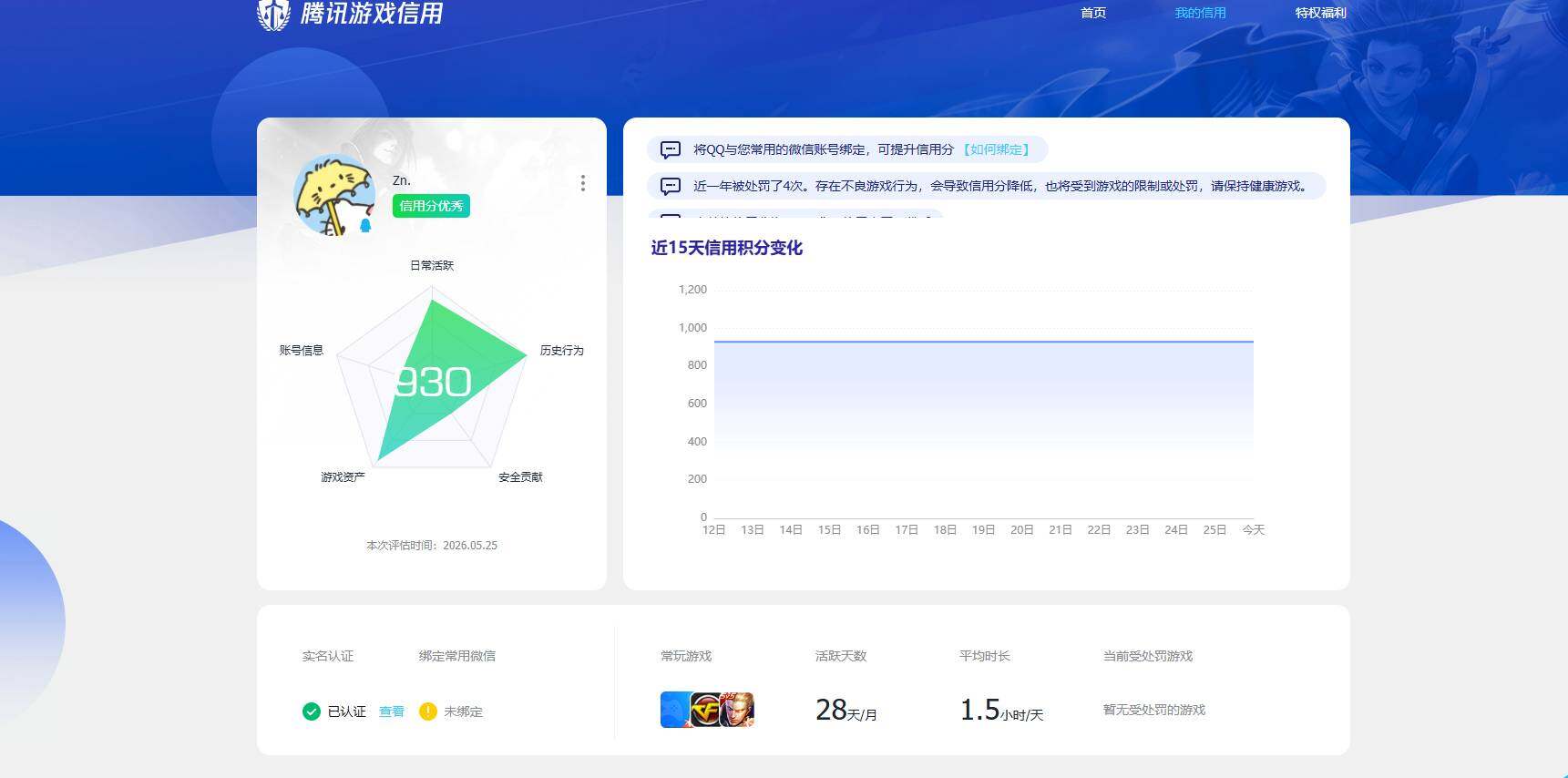Go to the 首页 home tab
Screen dimensions: 1568x778
1093,13
